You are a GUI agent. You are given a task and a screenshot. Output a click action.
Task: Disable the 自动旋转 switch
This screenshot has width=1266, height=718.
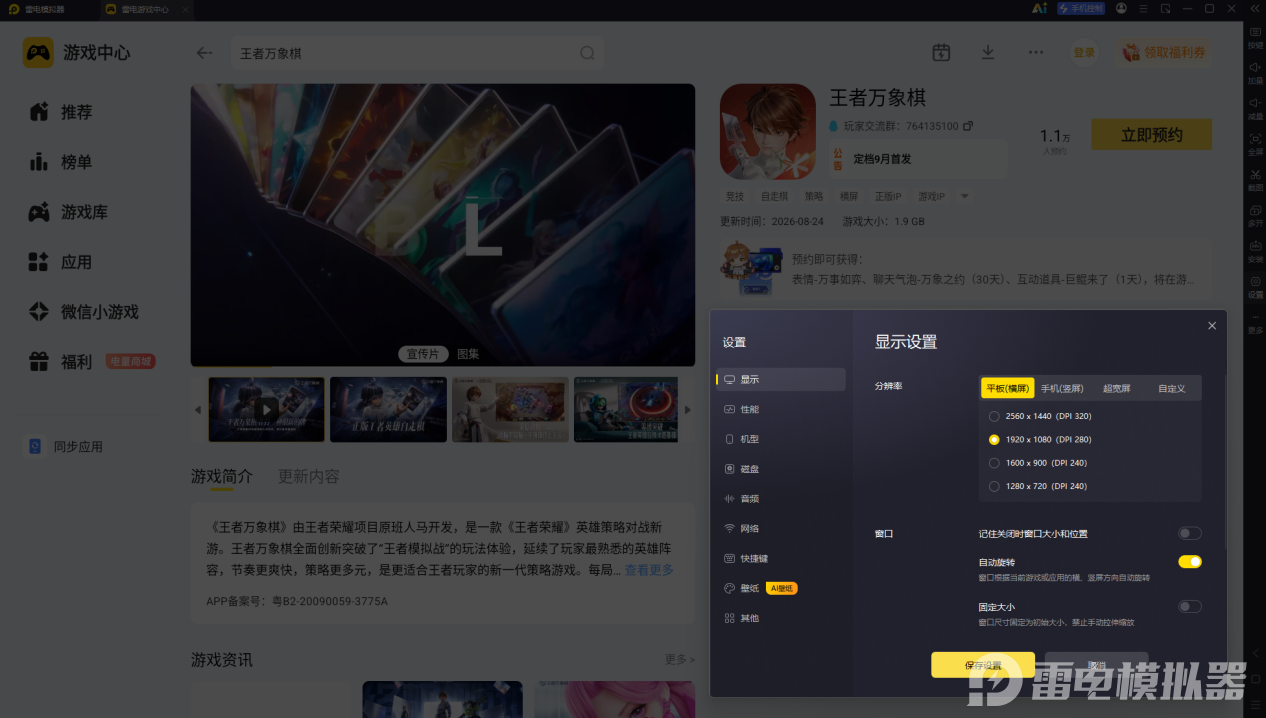[1189, 562]
